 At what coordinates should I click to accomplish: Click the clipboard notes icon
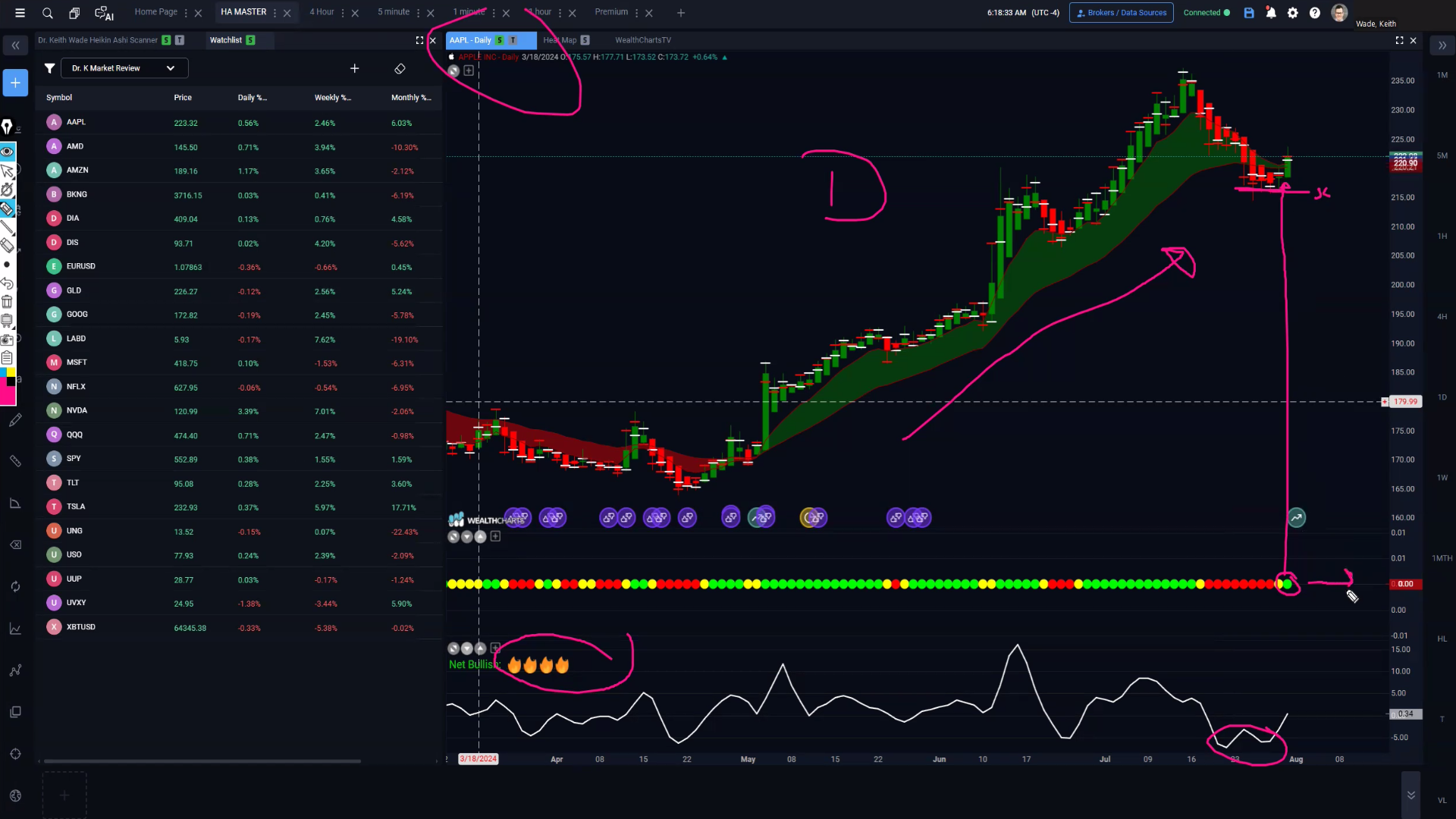point(7,358)
